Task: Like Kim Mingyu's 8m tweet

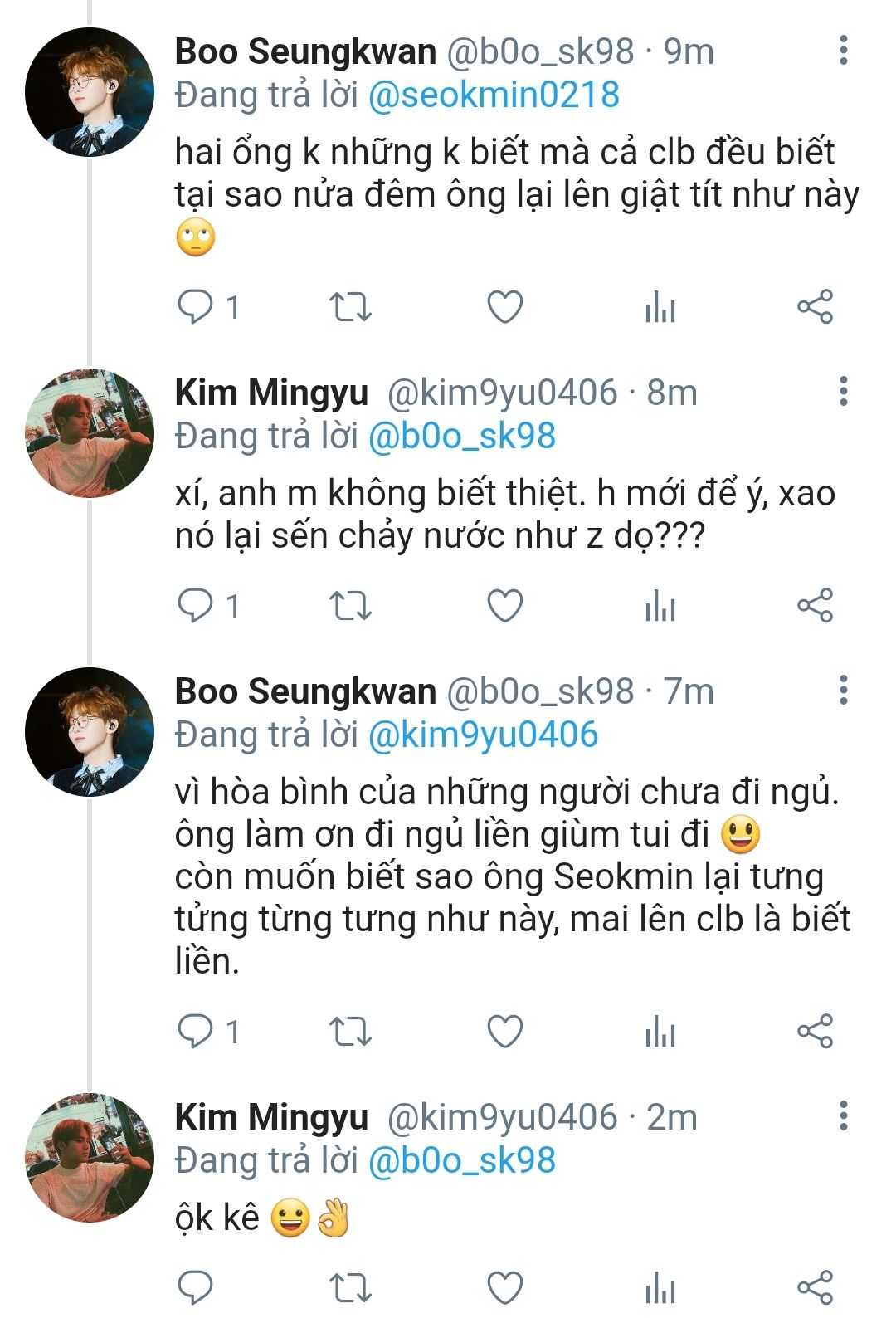Action: point(504,606)
